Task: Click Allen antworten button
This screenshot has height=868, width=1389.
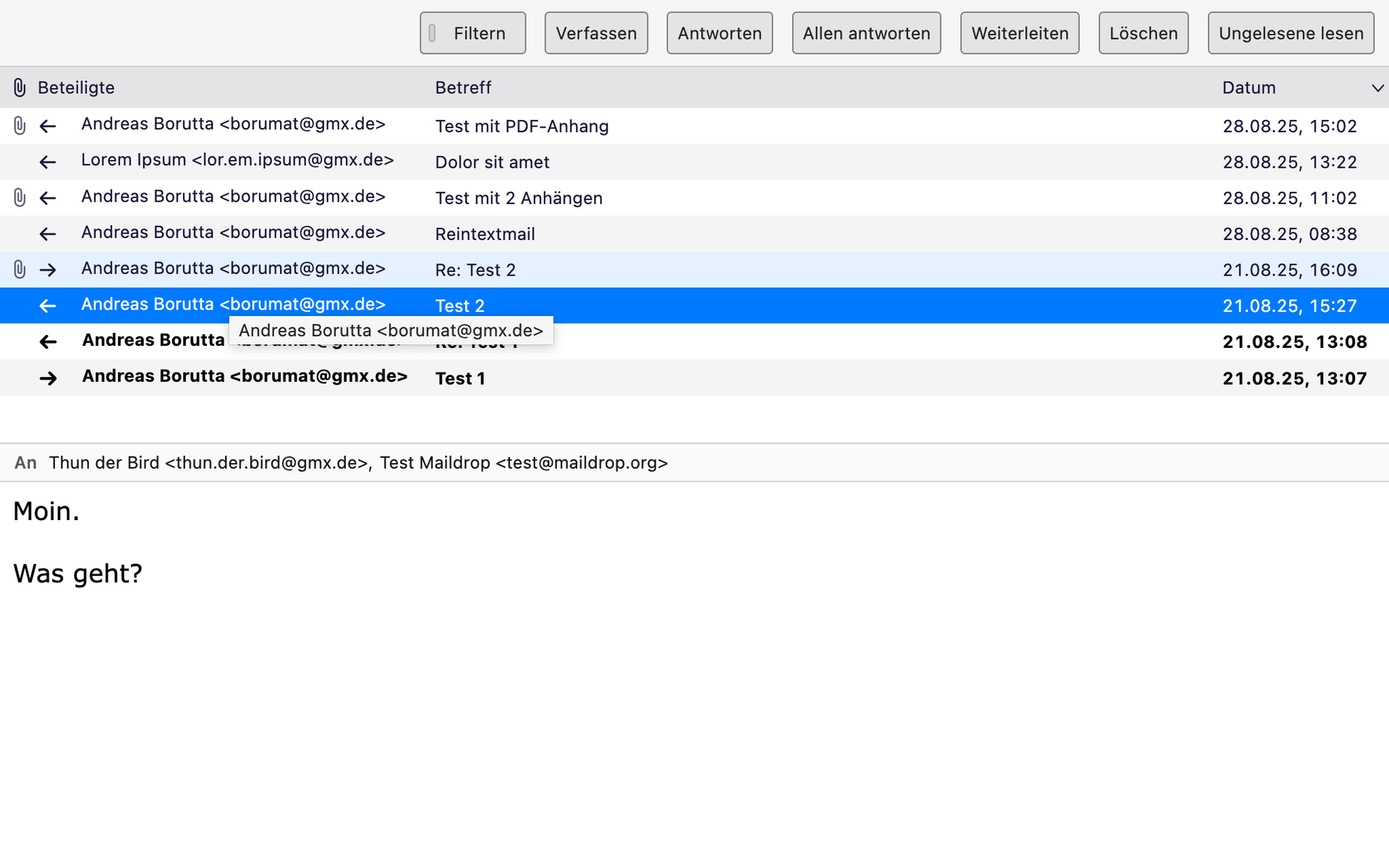Action: [x=866, y=33]
